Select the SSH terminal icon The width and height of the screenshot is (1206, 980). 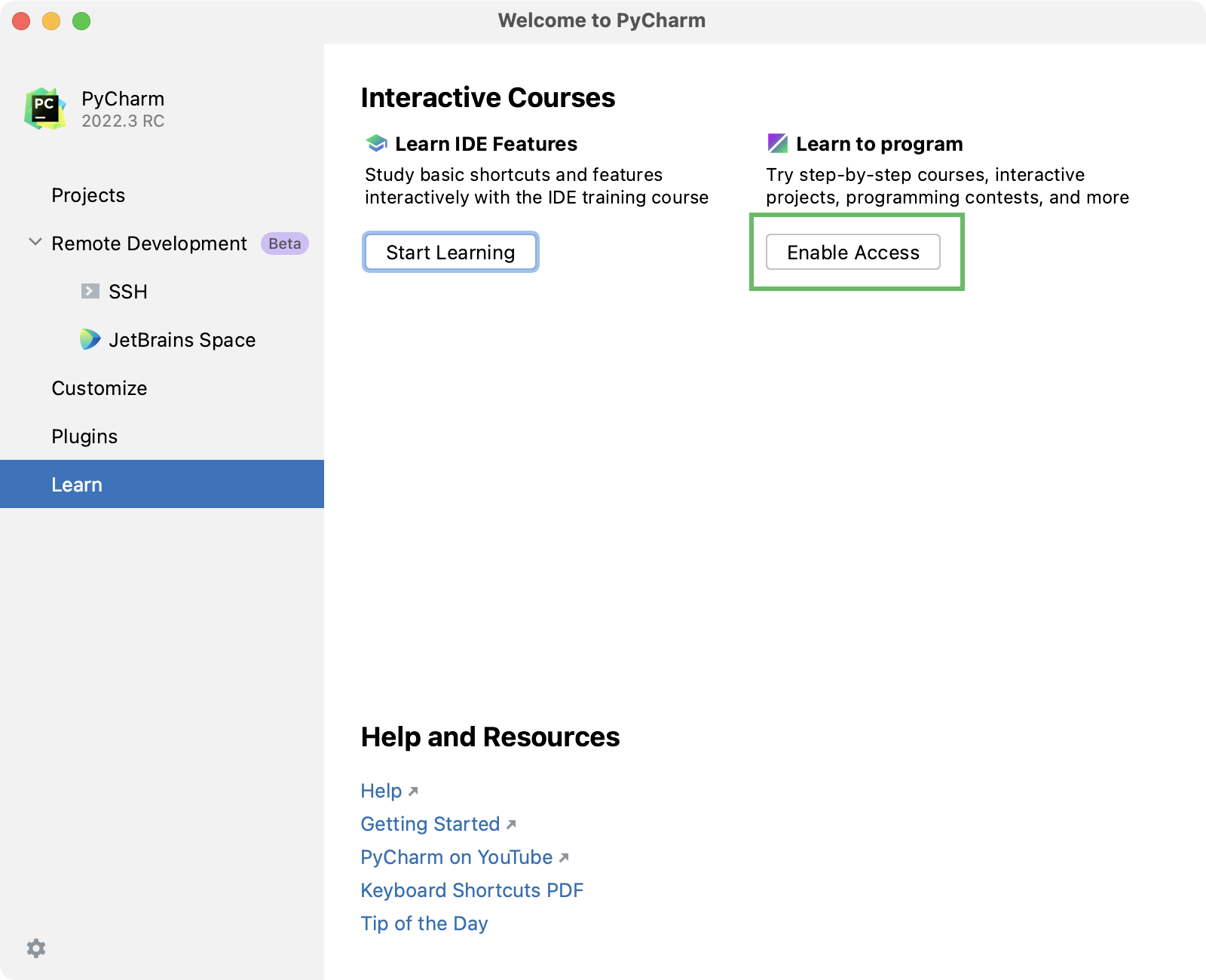[90, 291]
